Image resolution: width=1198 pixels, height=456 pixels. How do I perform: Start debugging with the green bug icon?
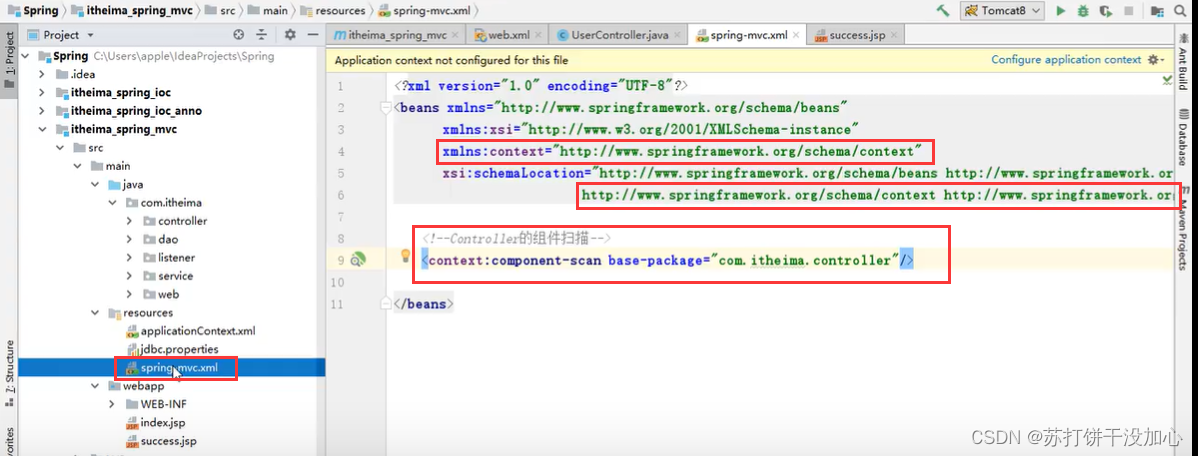[x=1083, y=11]
